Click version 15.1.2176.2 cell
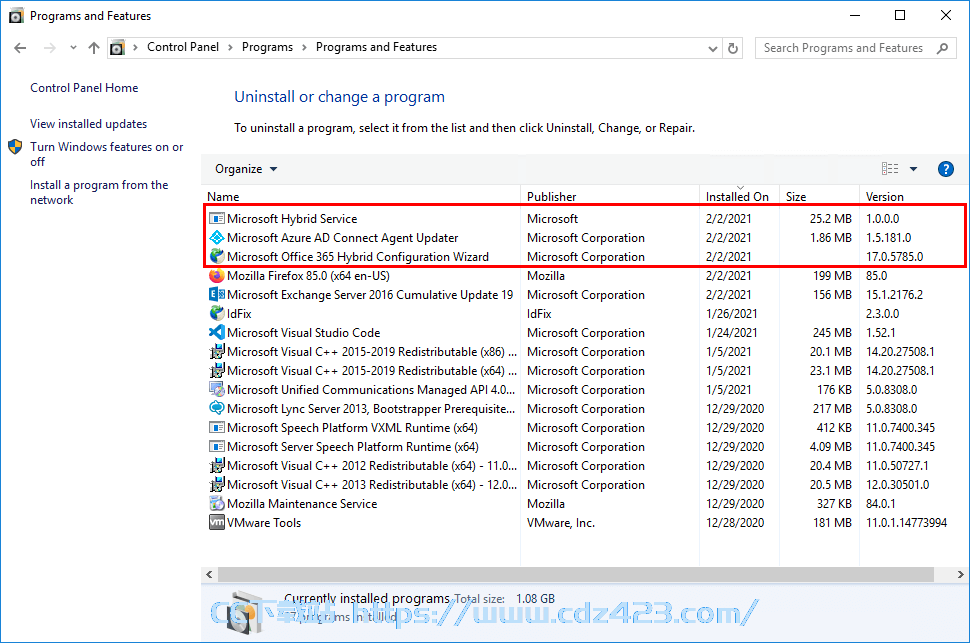Screen dimensions: 970x643 (895, 295)
